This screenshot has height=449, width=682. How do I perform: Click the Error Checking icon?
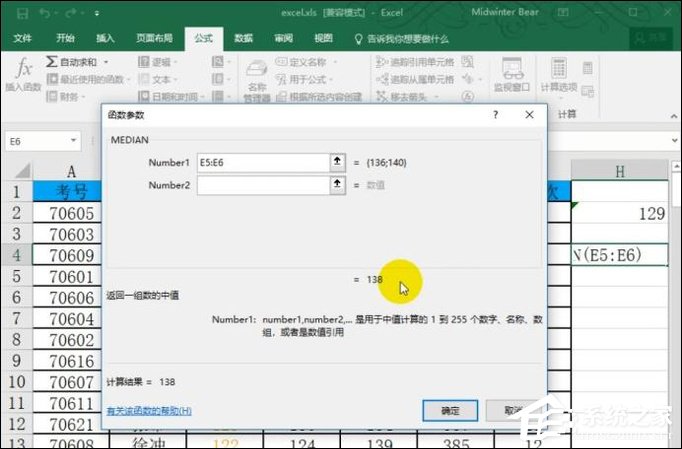pyautogui.click(x=468, y=79)
